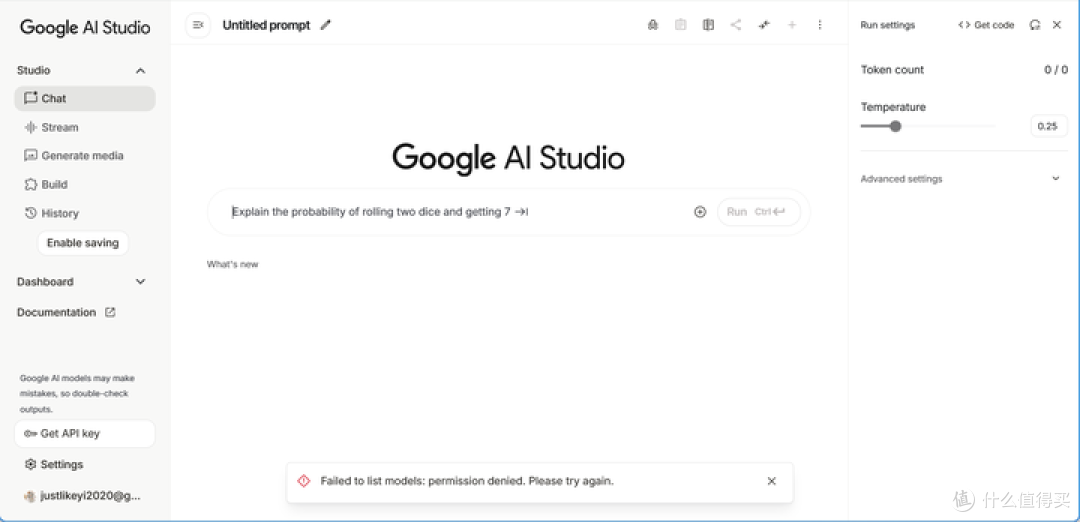Open the Stream section
Screen dimensions: 1080x522
[x=85, y=127]
